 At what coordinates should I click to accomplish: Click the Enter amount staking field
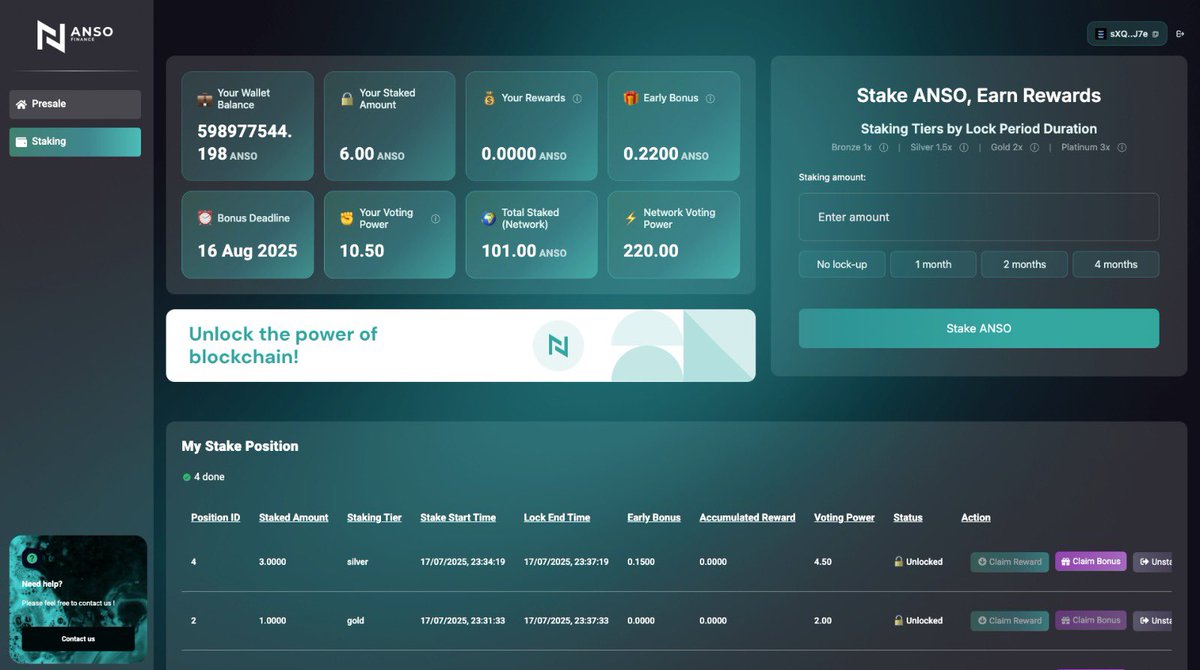click(x=979, y=217)
